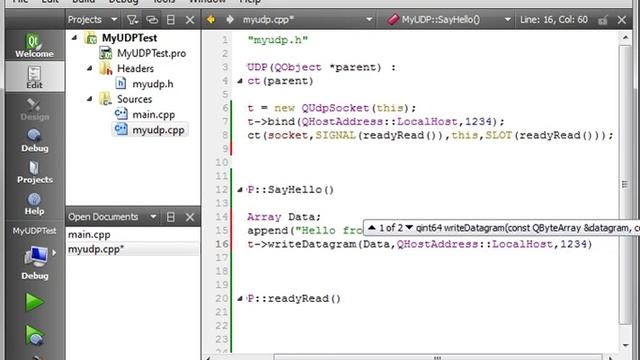Screen dimensions: 640x360
Task: Open the Welcome mode
Action: pos(34,45)
